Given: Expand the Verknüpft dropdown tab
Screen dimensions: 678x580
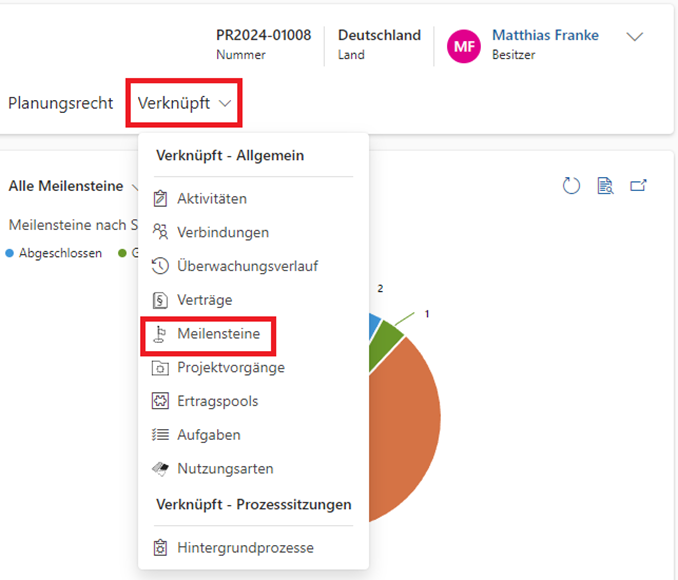Looking at the screenshot, I should coord(184,103).
